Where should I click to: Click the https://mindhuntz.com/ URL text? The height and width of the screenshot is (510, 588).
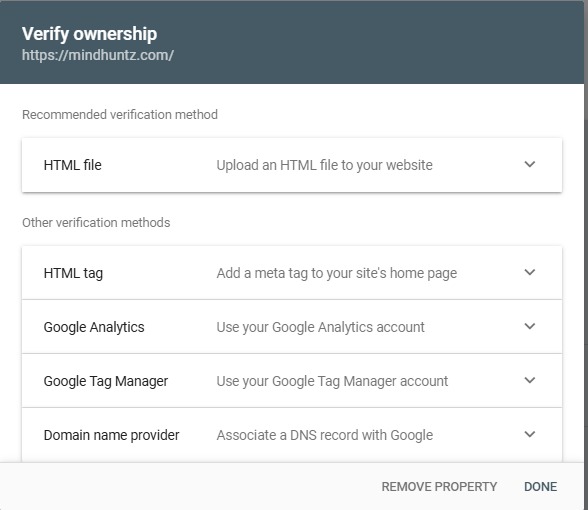98,55
